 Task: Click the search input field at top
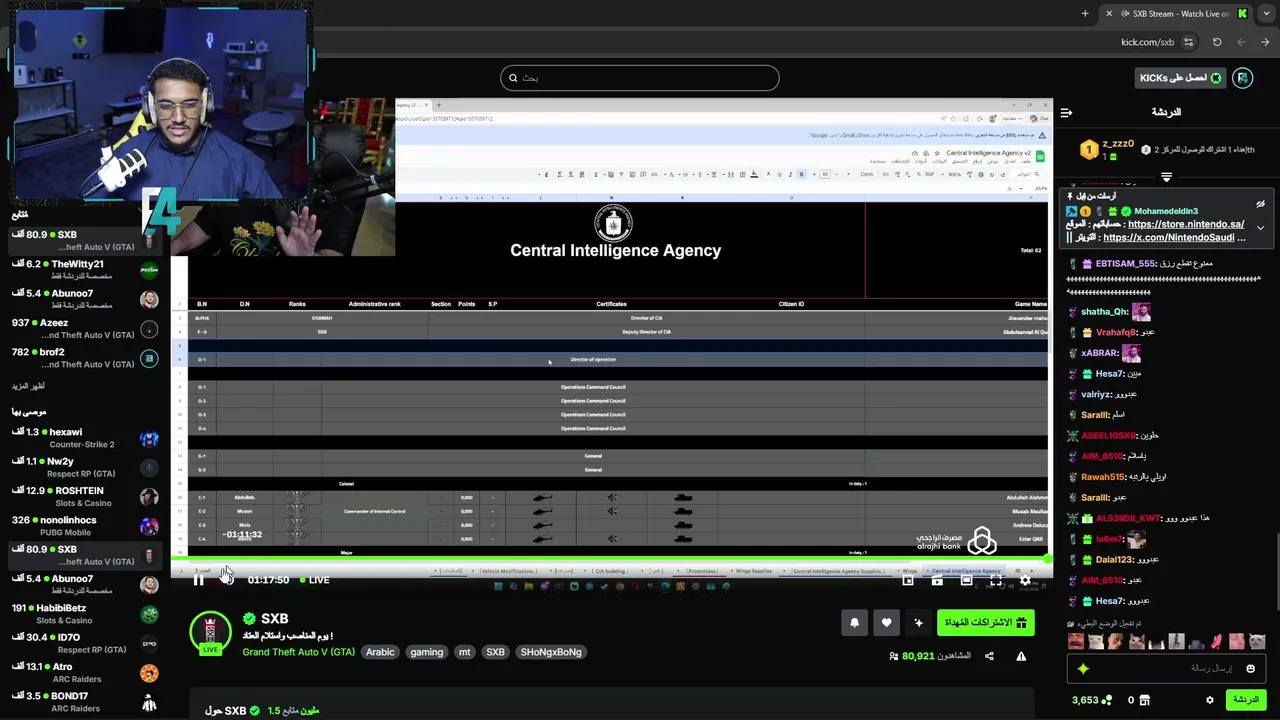[640, 78]
